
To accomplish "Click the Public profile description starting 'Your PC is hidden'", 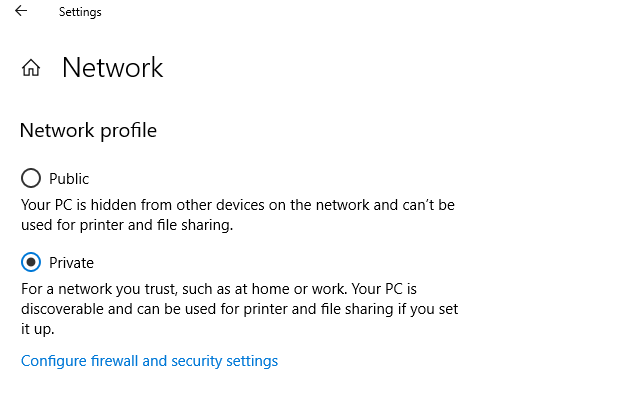I will (238, 205).
